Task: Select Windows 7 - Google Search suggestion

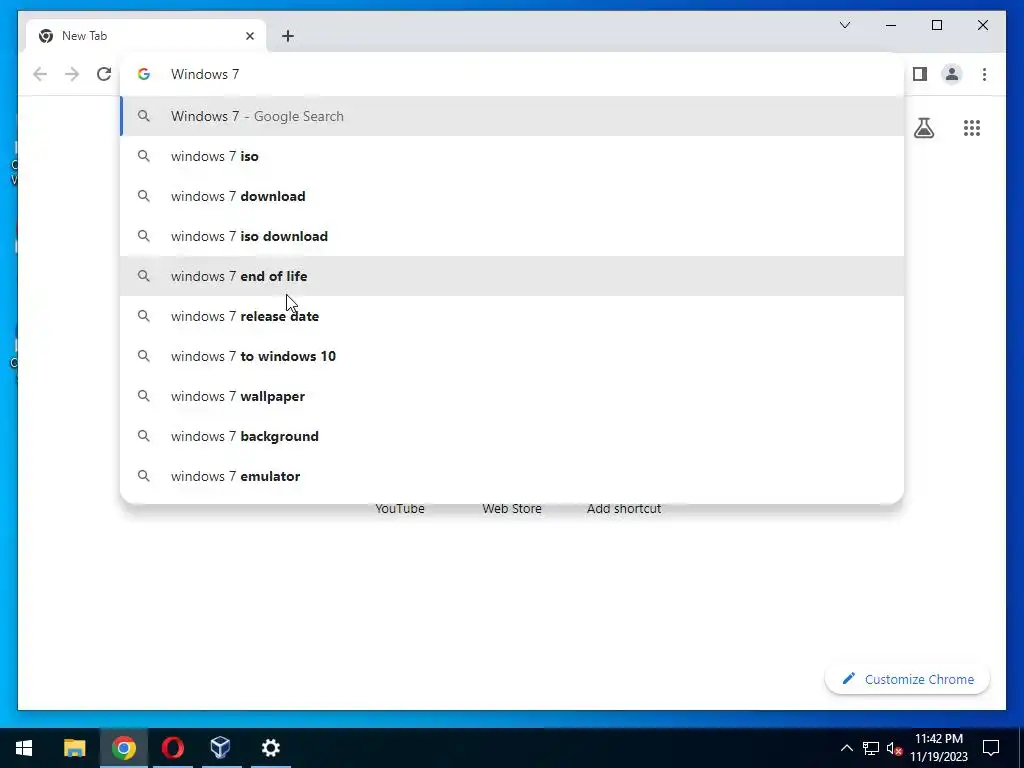Action: pos(512,116)
